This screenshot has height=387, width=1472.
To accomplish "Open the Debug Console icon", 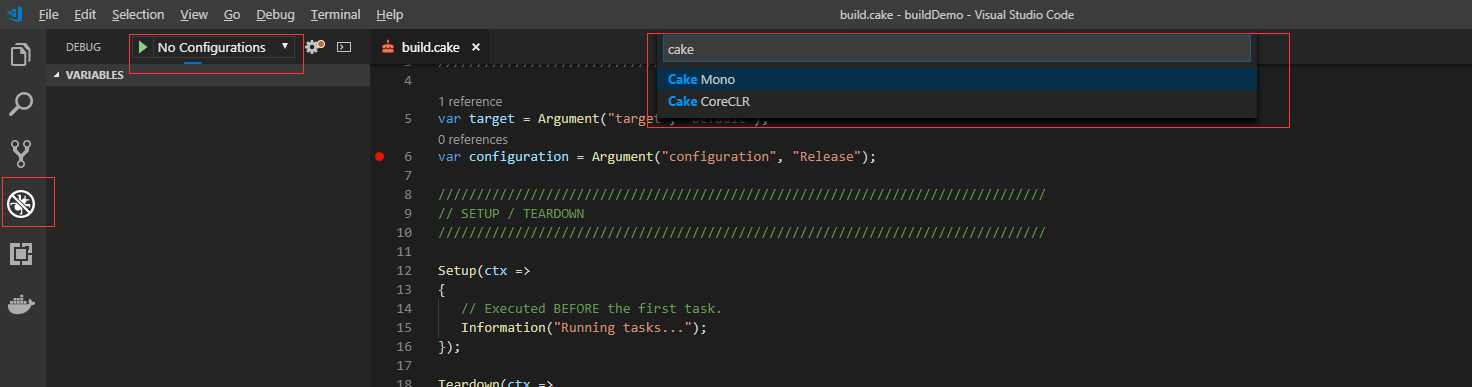I will click(343, 47).
